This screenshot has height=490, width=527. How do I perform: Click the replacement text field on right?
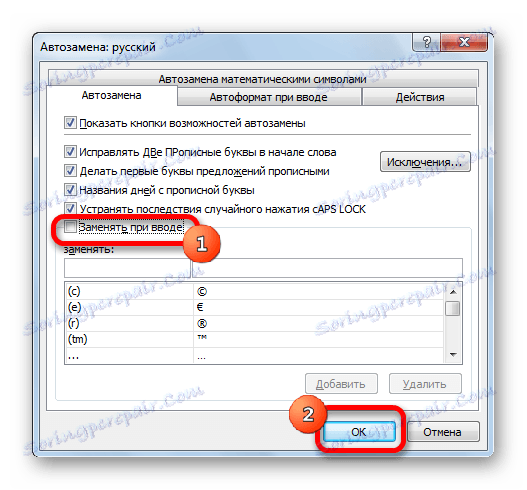327,268
